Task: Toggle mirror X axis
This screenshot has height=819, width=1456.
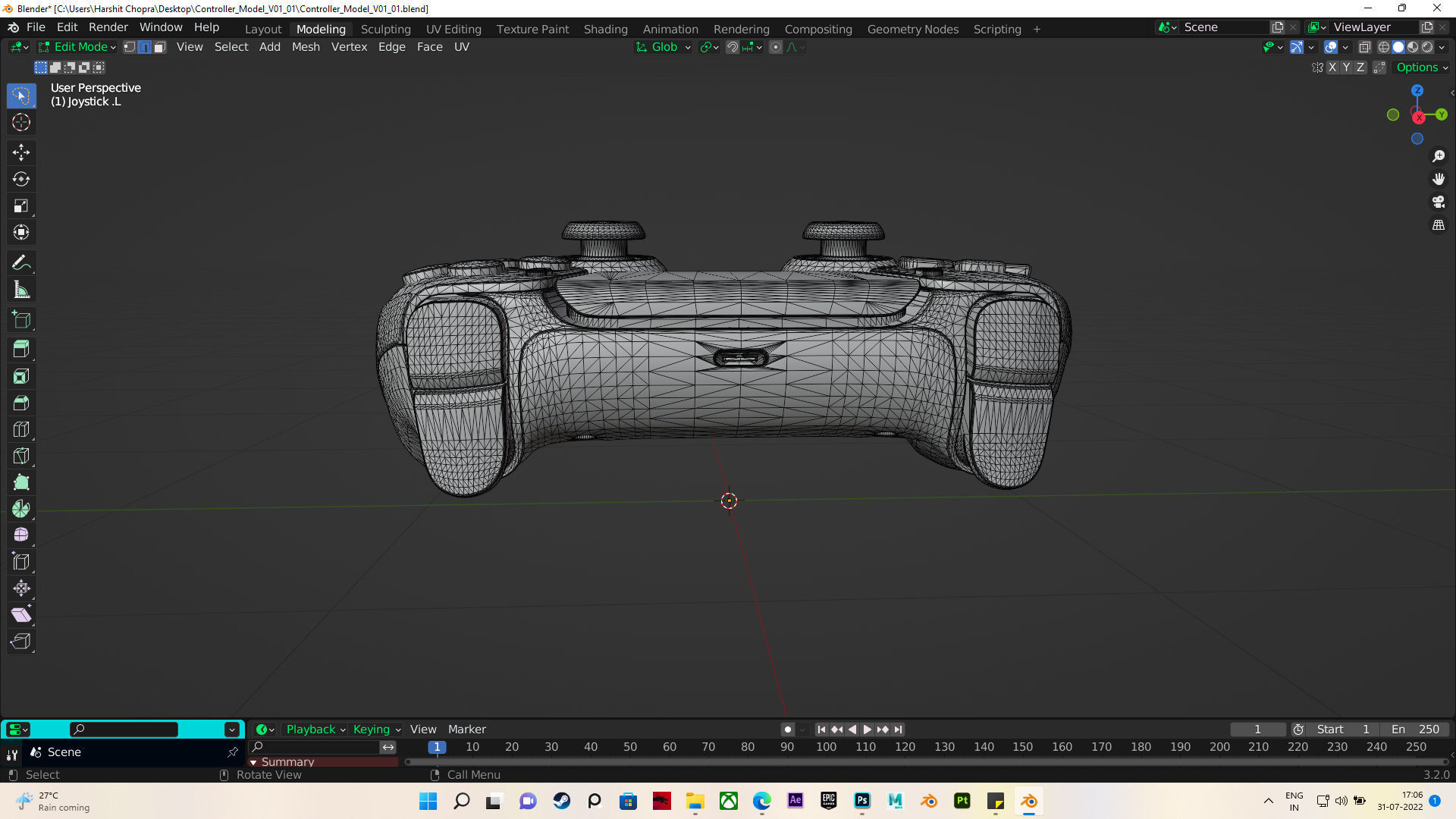Action: pos(1332,67)
